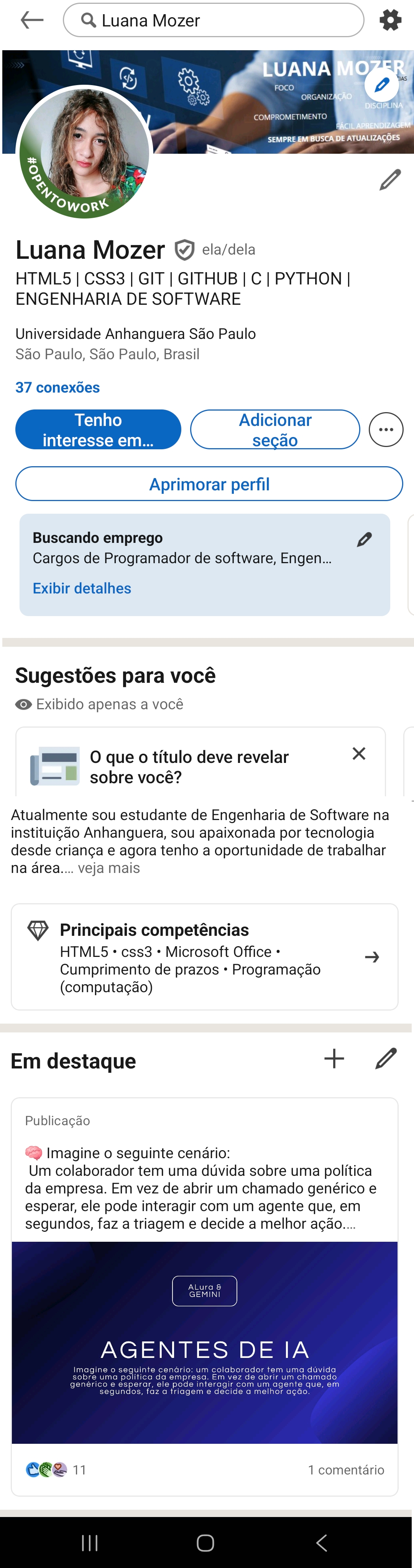Tap the verification shield badge

click(184, 250)
